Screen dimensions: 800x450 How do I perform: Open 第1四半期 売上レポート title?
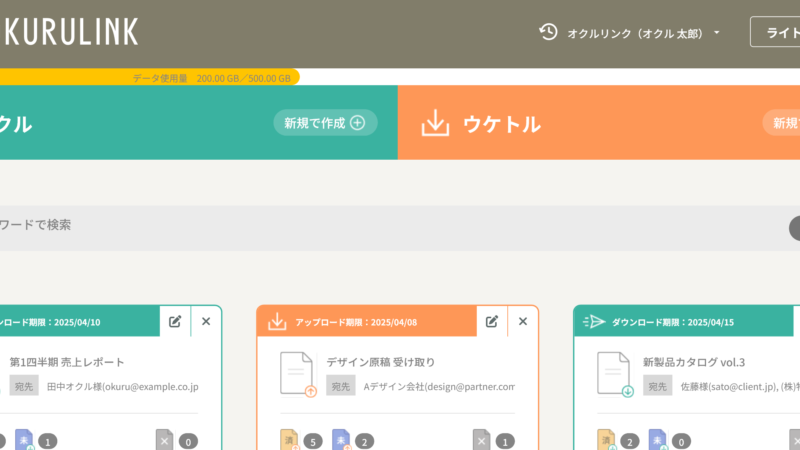(67, 362)
